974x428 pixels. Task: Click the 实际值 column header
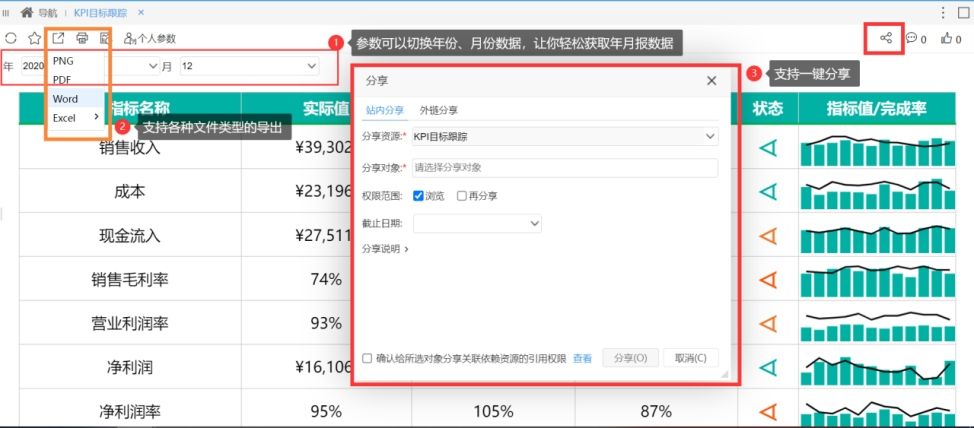[326, 109]
